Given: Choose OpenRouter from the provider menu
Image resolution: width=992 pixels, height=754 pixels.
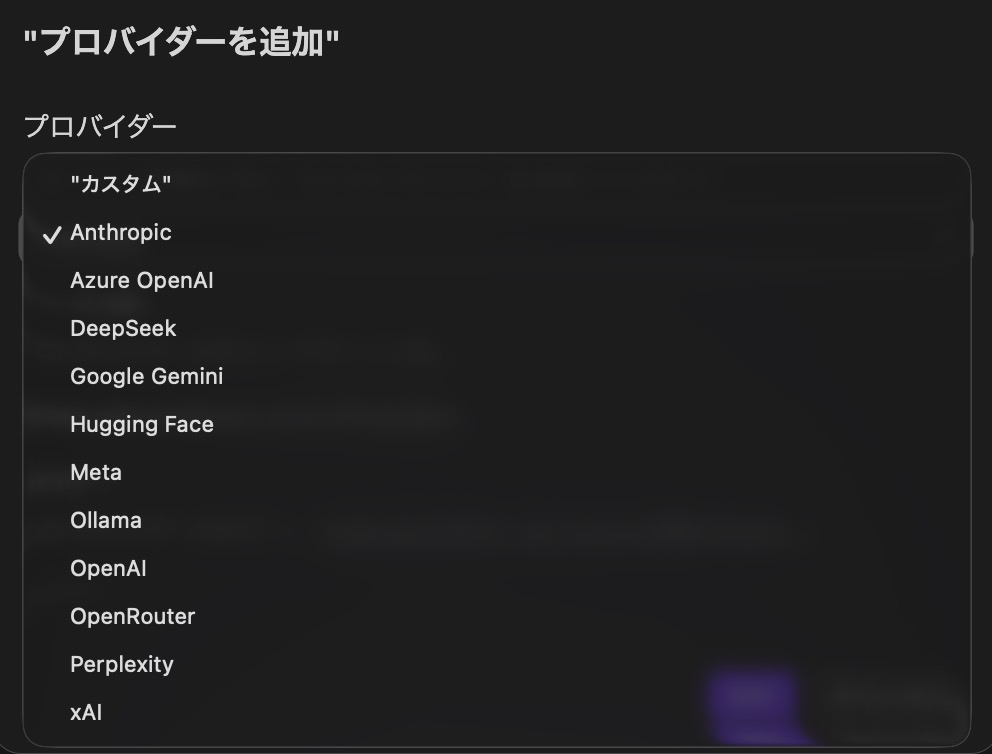Looking at the screenshot, I should click(x=133, y=617).
